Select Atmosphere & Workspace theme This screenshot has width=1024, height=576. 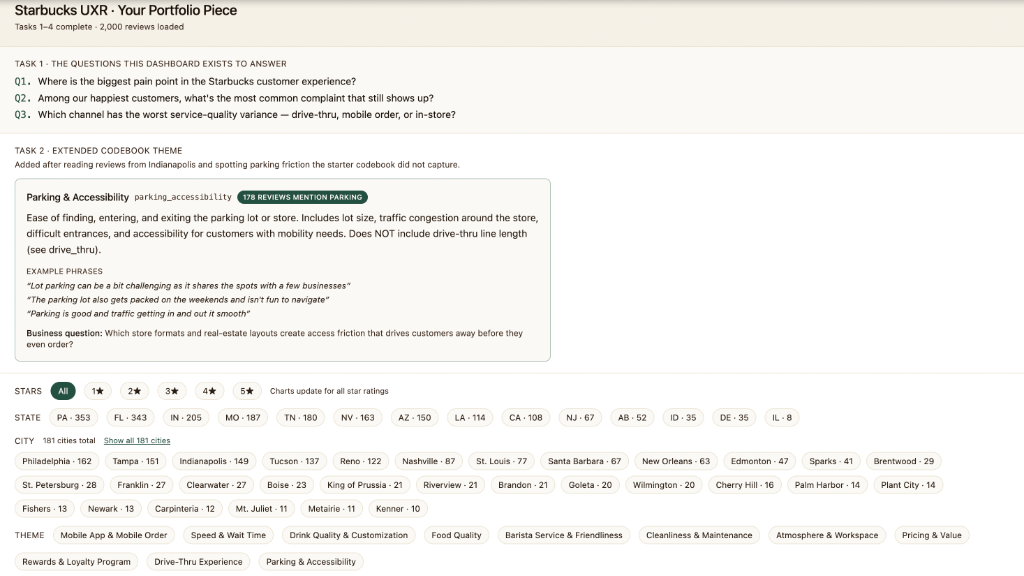[x=827, y=536]
